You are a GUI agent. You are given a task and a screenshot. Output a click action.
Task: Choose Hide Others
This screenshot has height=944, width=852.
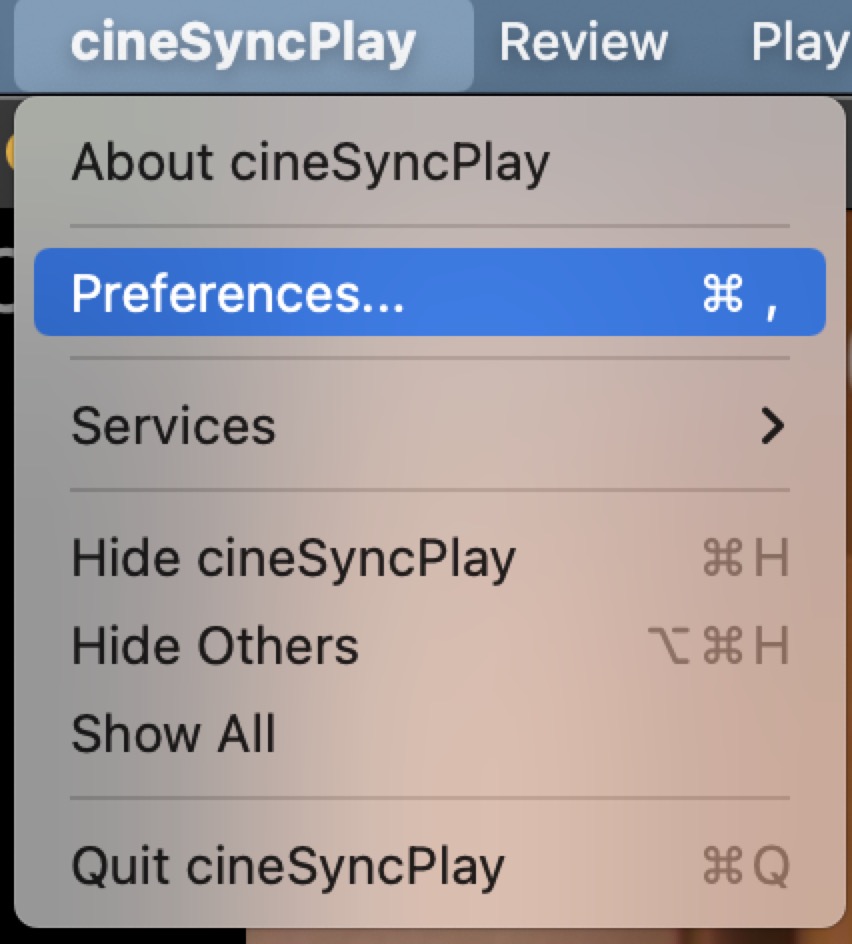tap(430, 646)
